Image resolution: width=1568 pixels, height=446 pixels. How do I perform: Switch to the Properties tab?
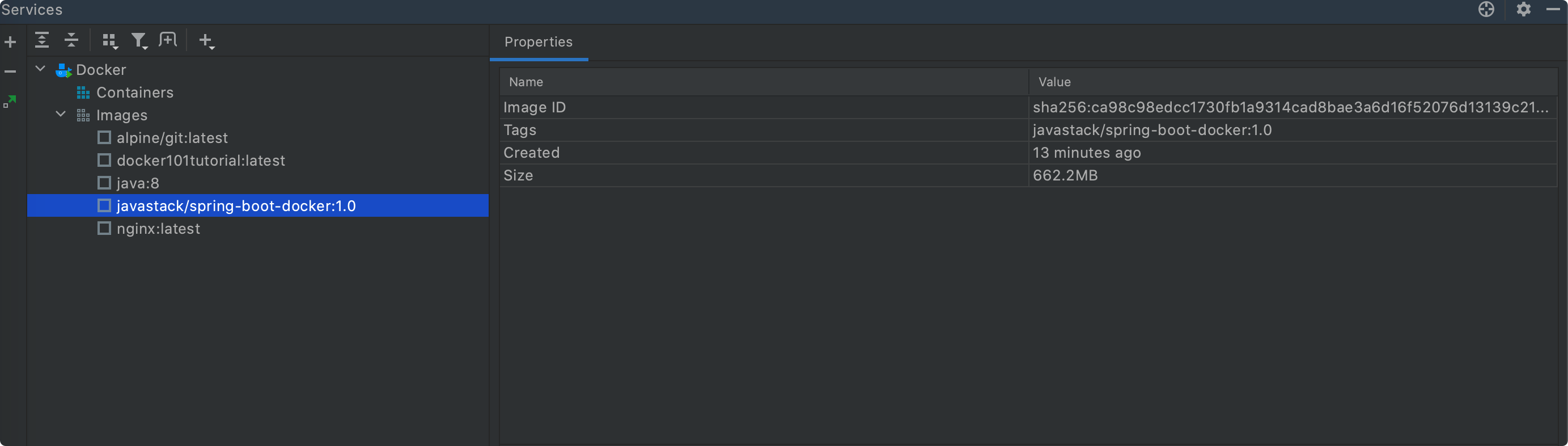pyautogui.click(x=539, y=41)
